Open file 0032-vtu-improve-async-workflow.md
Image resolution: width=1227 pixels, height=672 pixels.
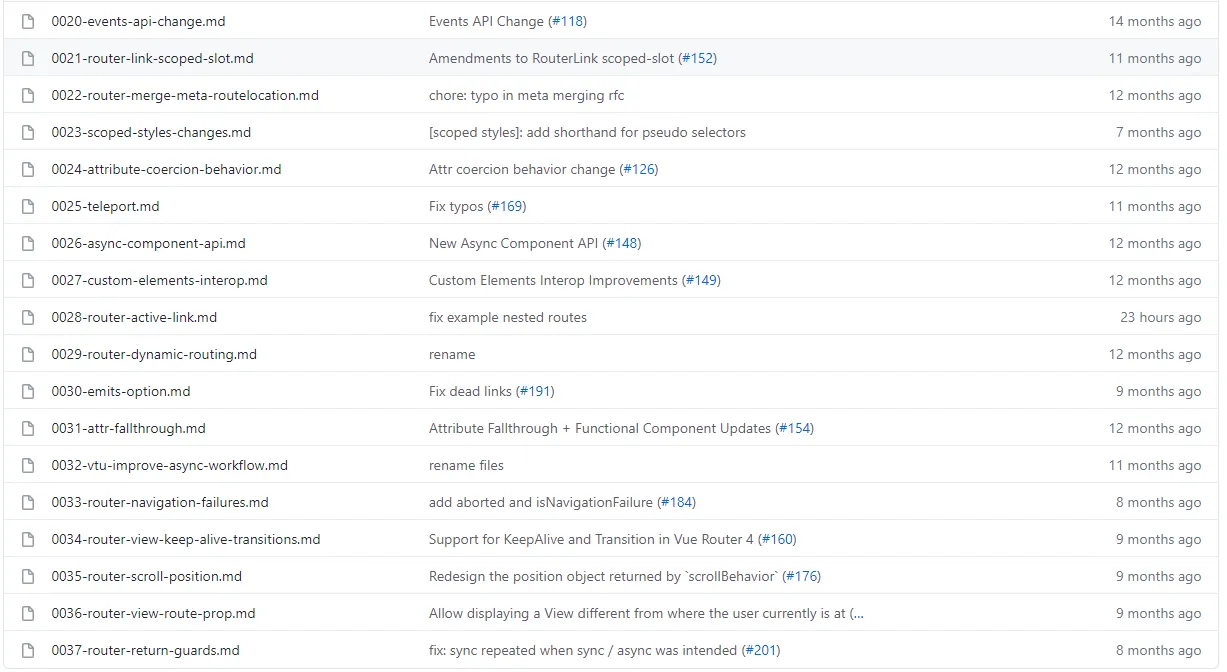click(170, 465)
